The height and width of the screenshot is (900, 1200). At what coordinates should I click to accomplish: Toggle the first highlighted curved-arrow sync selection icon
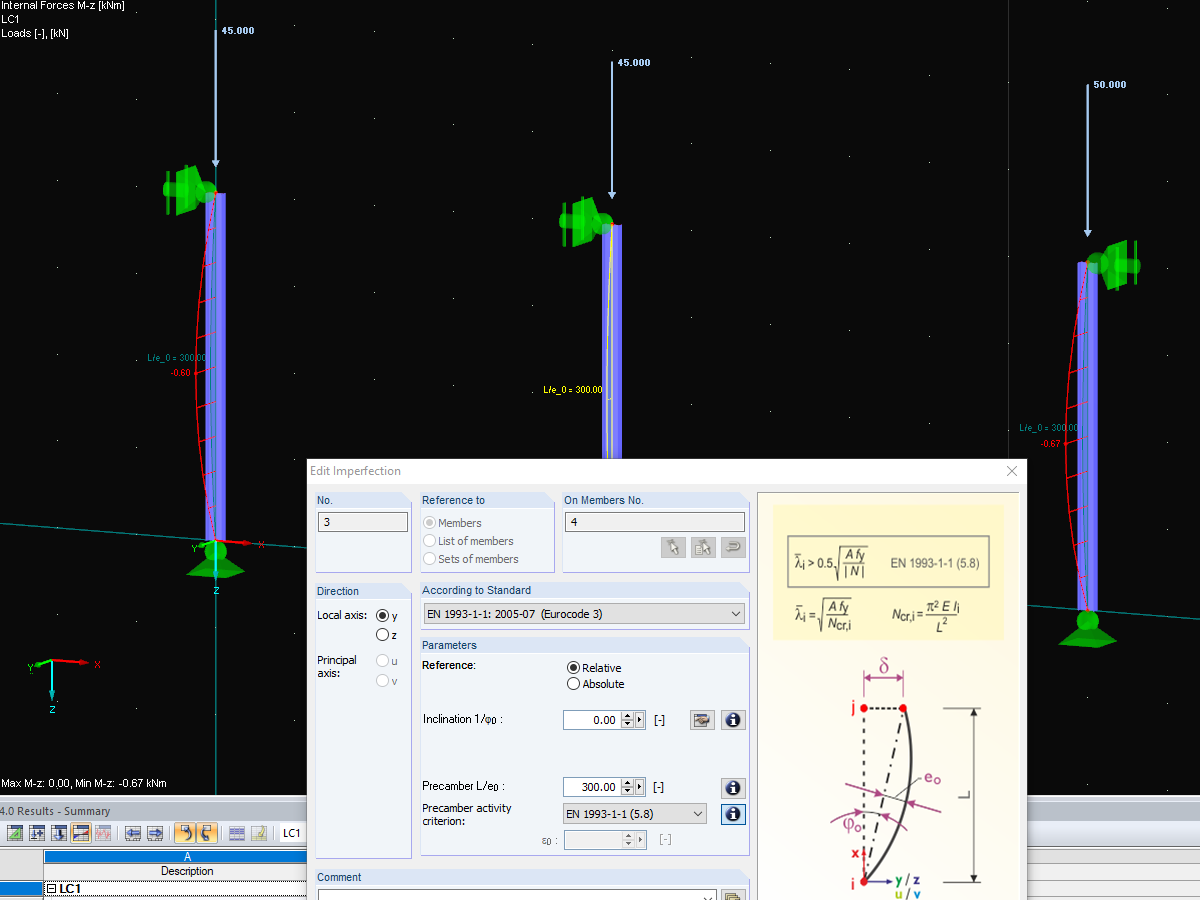click(185, 833)
